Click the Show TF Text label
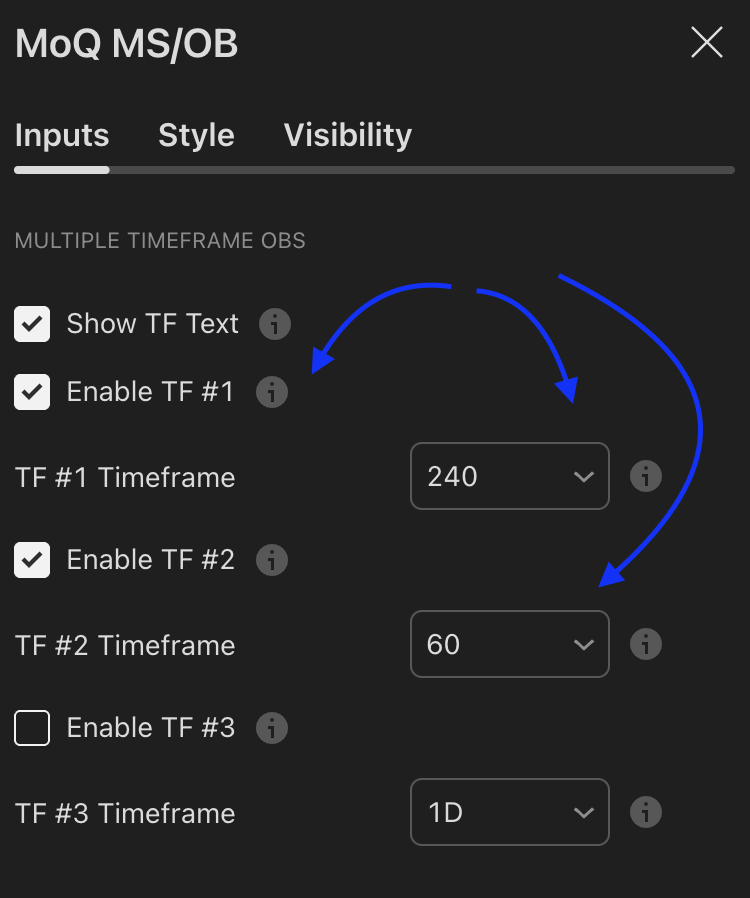 coord(152,324)
